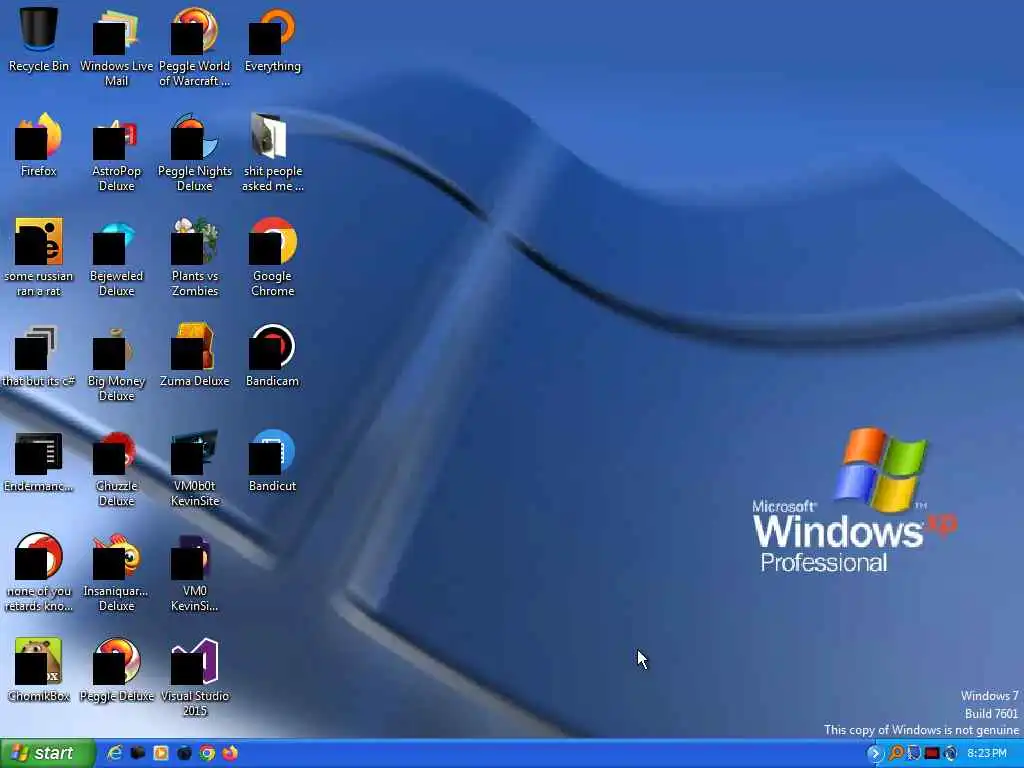Viewport: 1024px width, 768px height.
Task: Expand hidden system tray icons arrow
Action: coord(875,754)
